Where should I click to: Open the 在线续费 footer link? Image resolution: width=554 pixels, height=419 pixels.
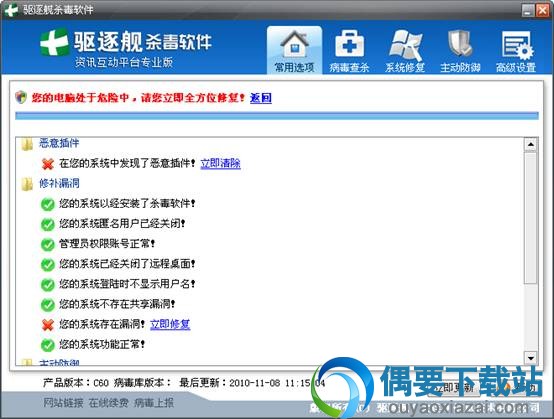coord(108,402)
